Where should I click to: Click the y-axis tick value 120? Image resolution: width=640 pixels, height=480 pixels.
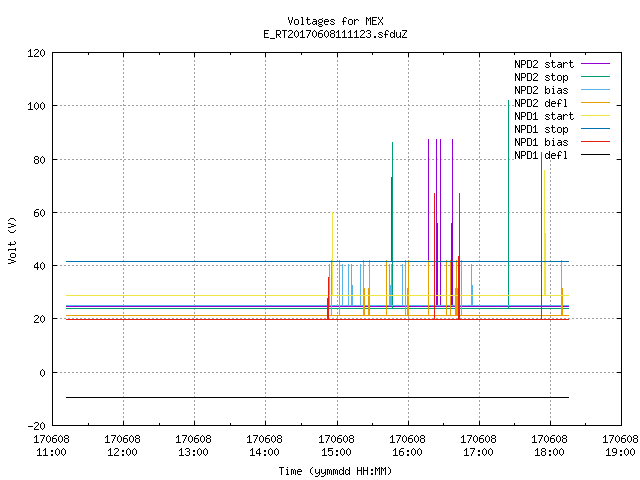click(x=36, y=53)
